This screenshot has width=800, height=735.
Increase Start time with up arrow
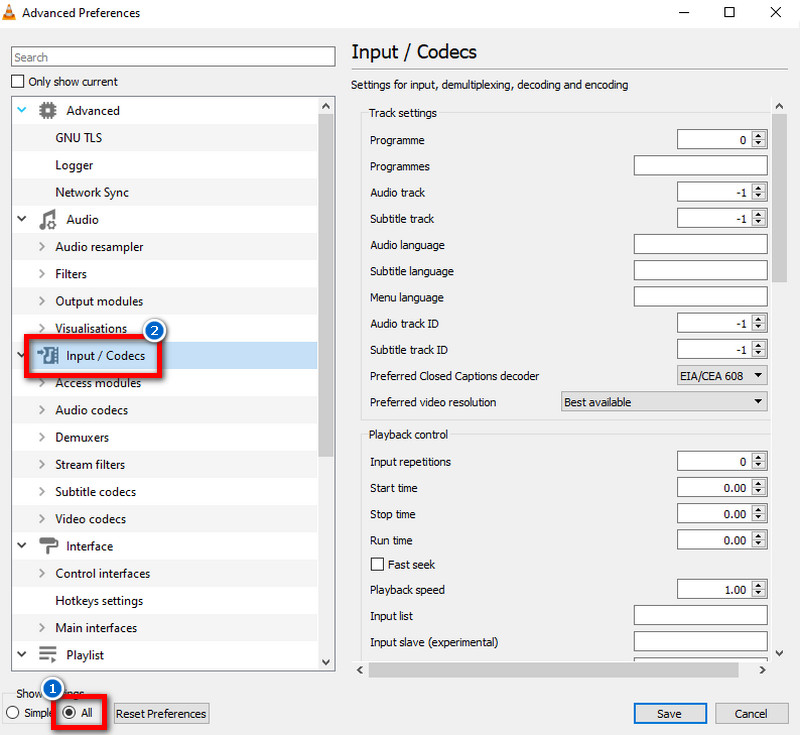(x=759, y=484)
